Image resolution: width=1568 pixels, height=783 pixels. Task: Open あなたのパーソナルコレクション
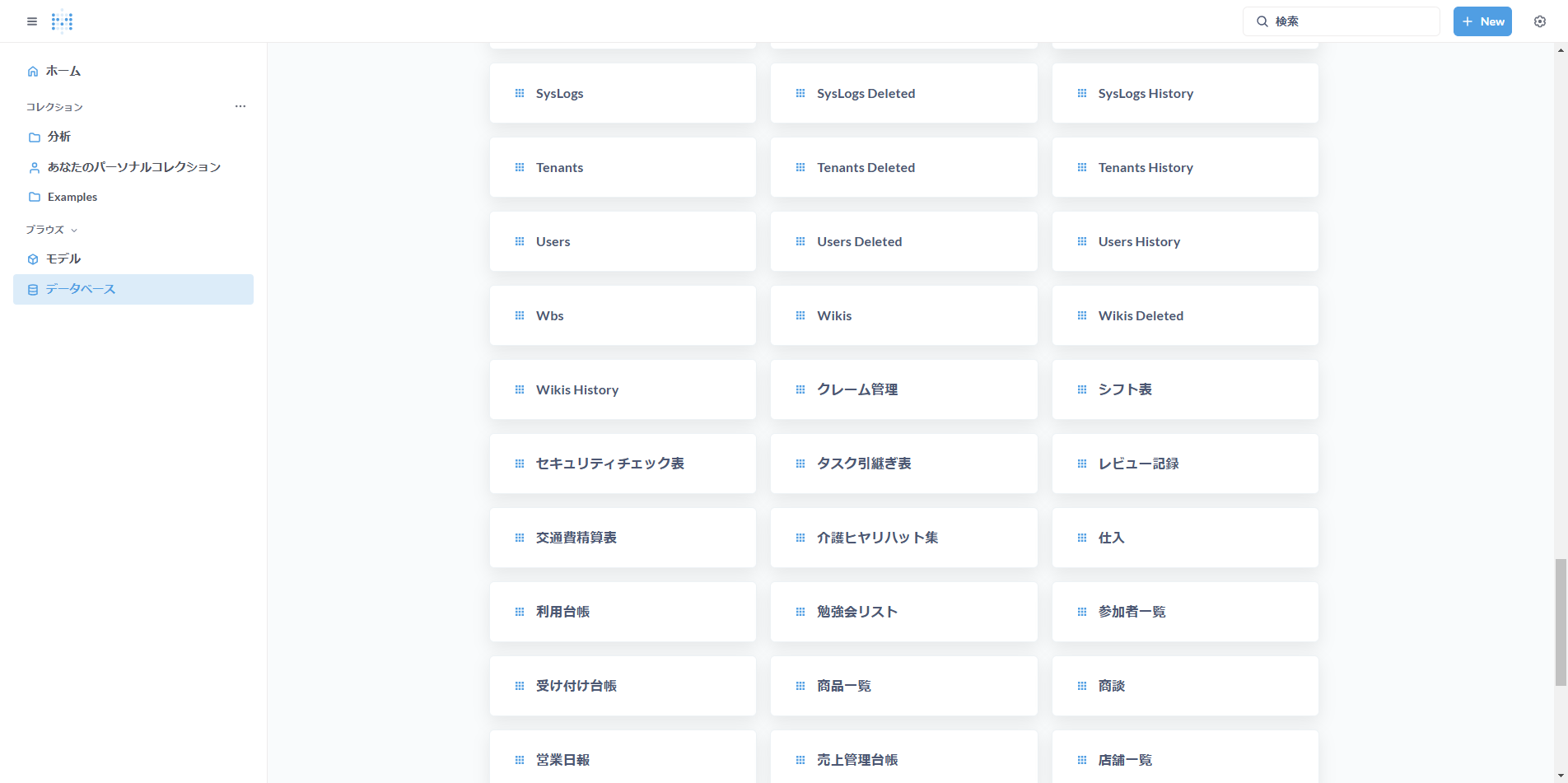pos(133,167)
